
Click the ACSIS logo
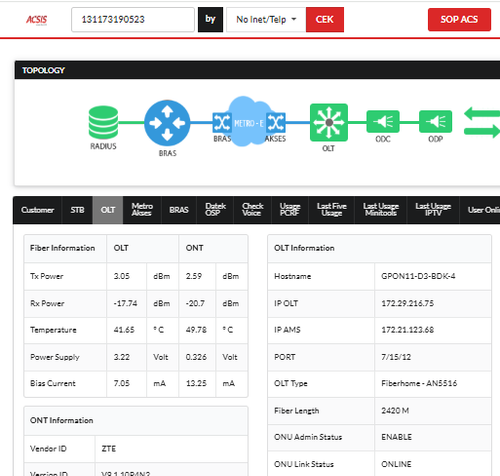point(37,20)
